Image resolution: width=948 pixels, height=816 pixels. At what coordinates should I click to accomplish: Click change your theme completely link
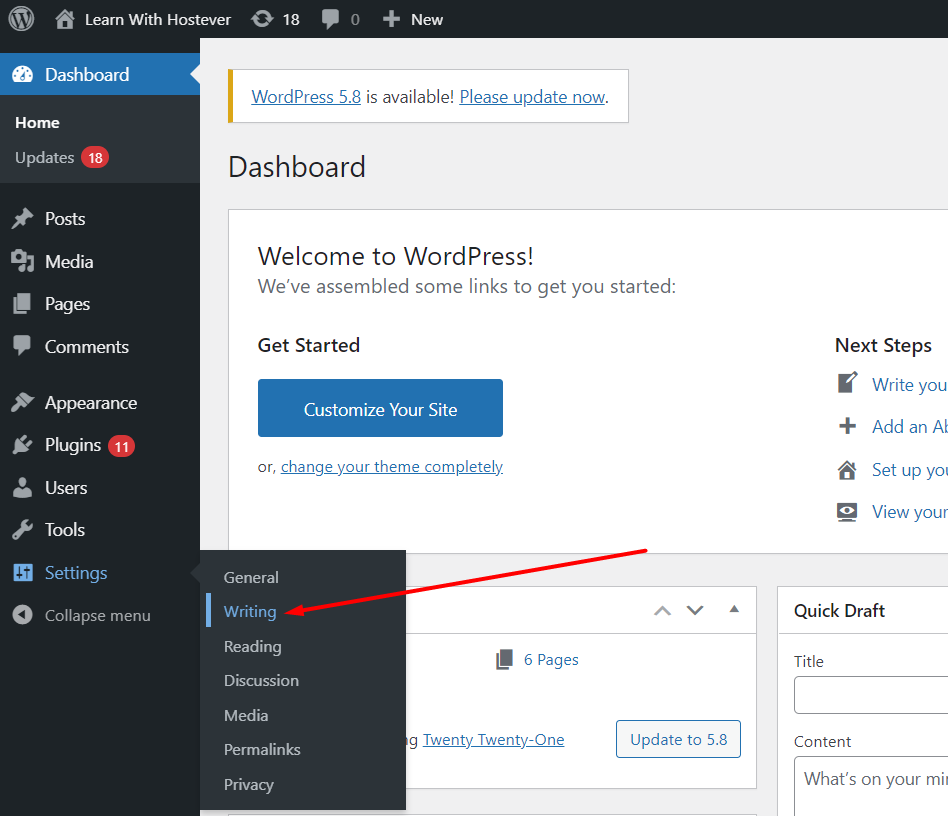[x=392, y=467]
